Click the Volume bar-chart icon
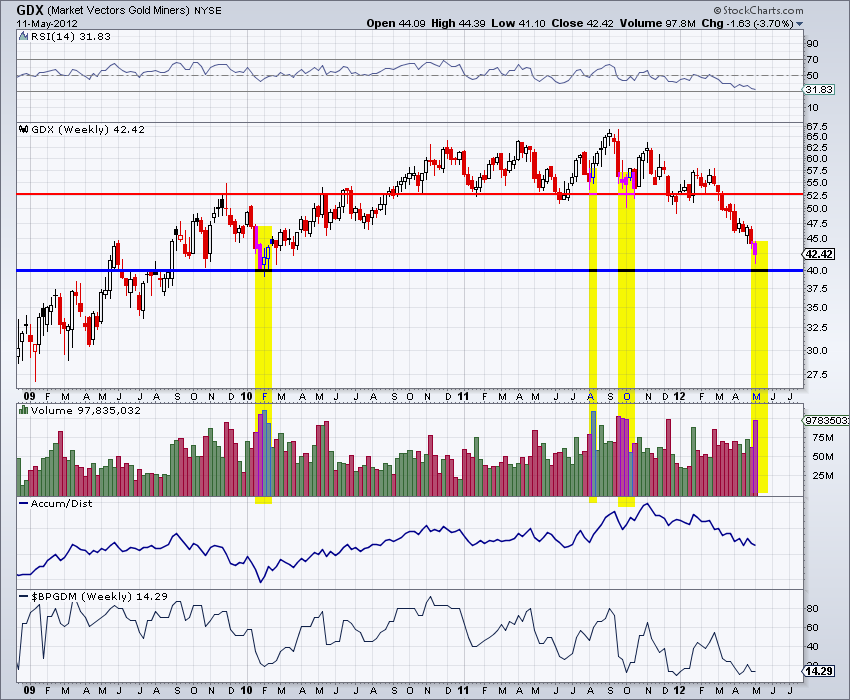 pos(23,410)
